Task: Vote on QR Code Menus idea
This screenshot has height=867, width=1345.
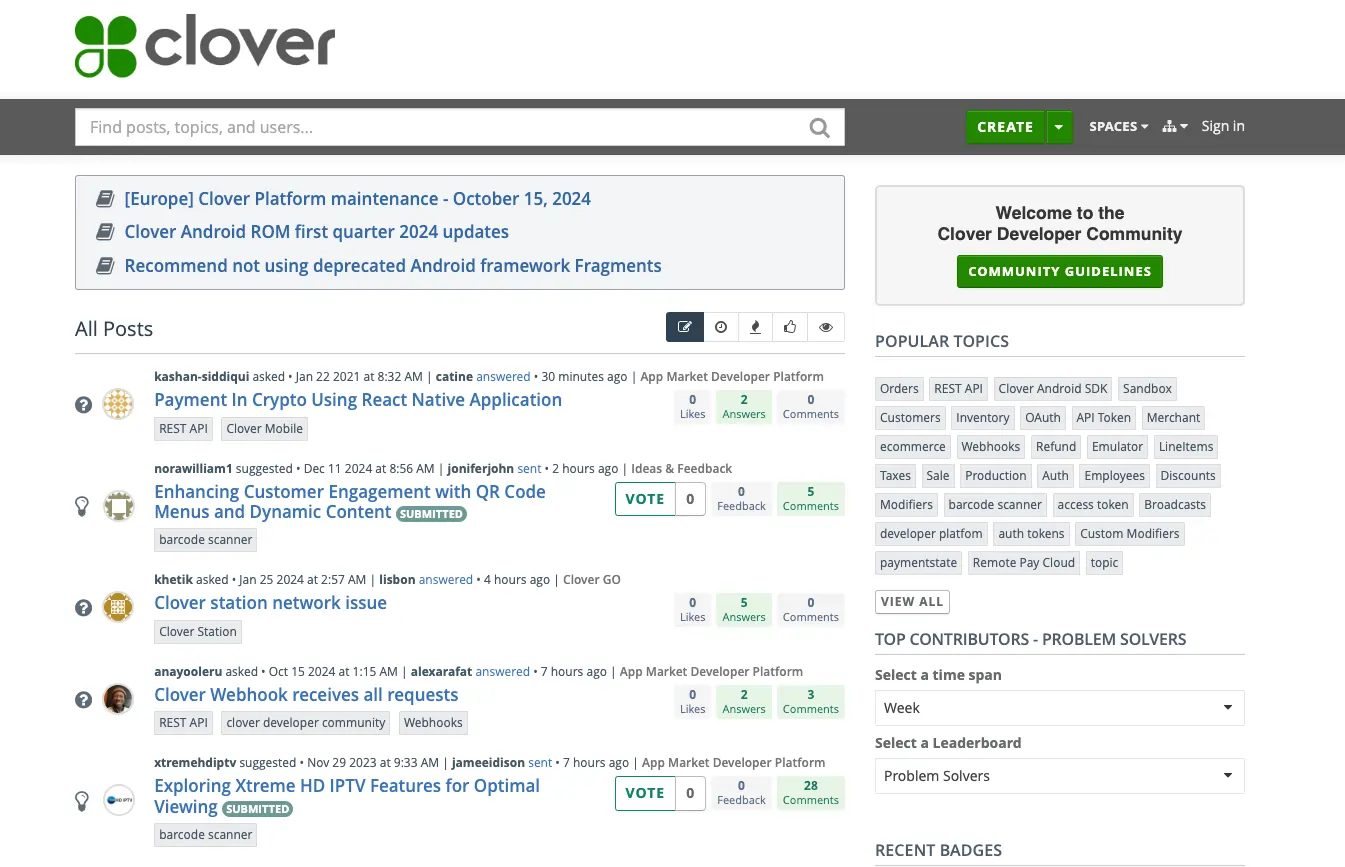Action: 644,499
